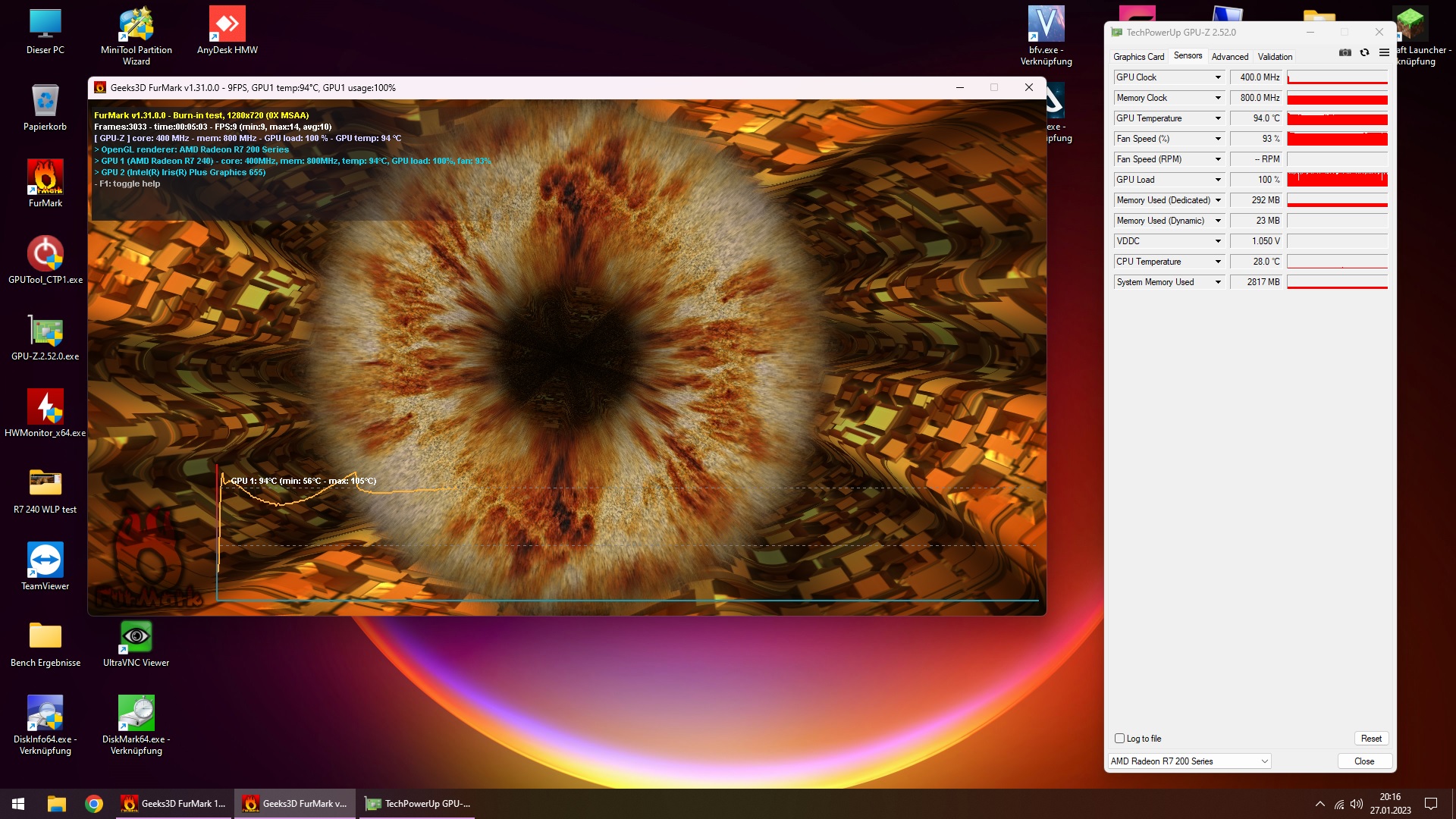Expand the GPU Temperature sensor dropdown
Image resolution: width=1456 pixels, height=819 pixels.
(1218, 118)
